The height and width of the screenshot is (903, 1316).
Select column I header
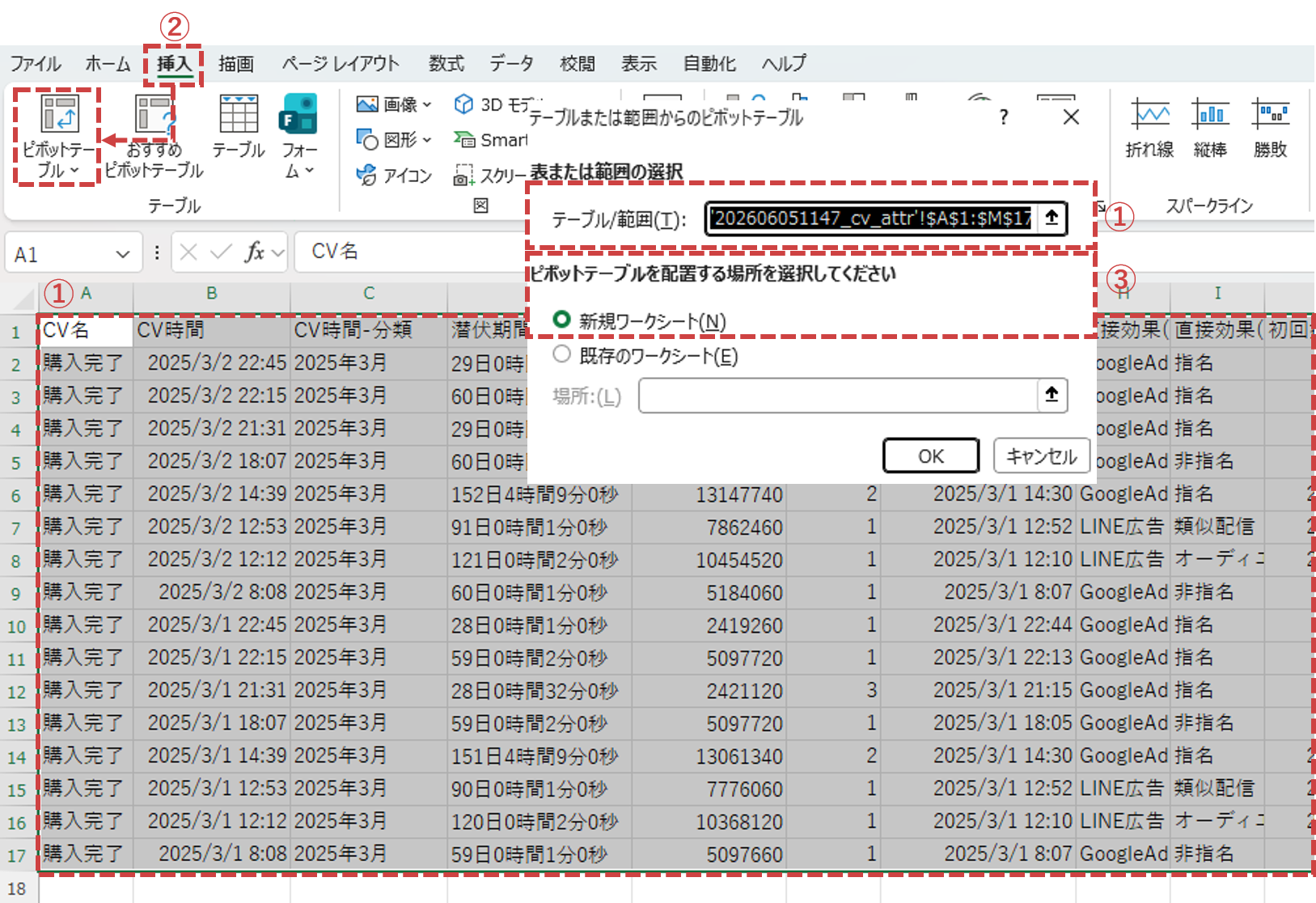tap(1217, 293)
